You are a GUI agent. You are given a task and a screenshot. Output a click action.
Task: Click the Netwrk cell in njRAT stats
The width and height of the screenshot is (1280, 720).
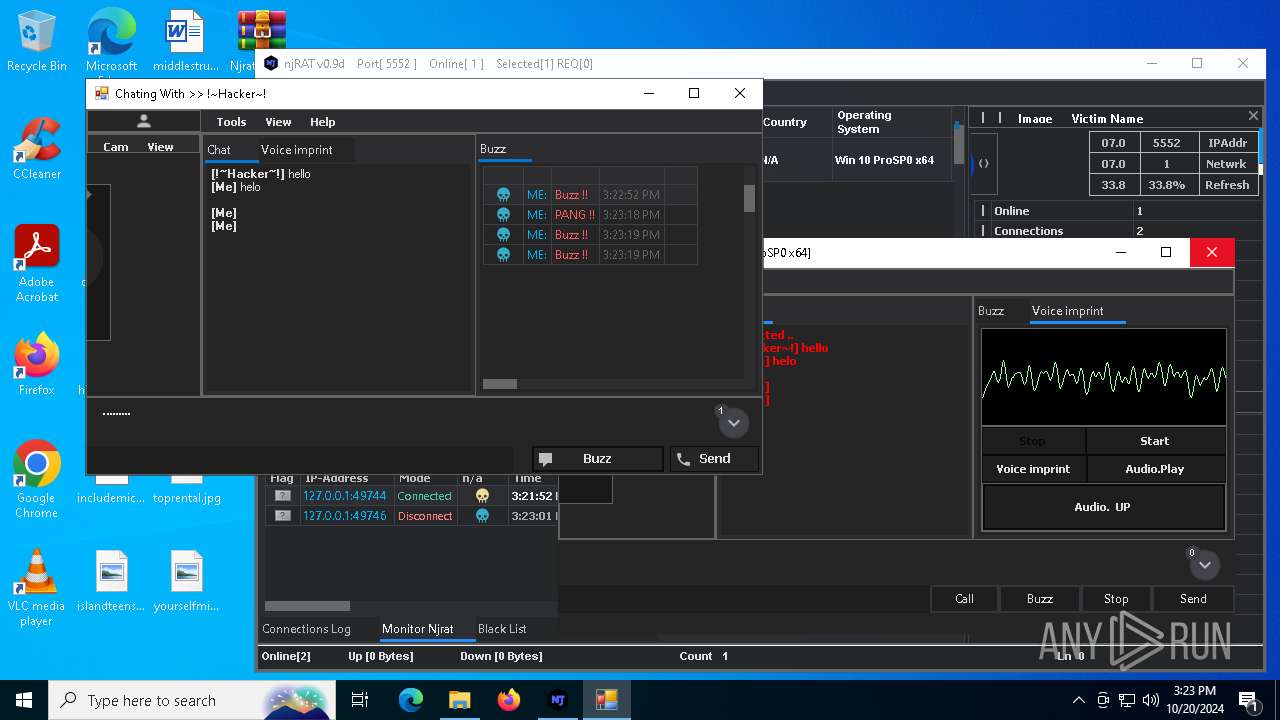pyautogui.click(x=1227, y=164)
